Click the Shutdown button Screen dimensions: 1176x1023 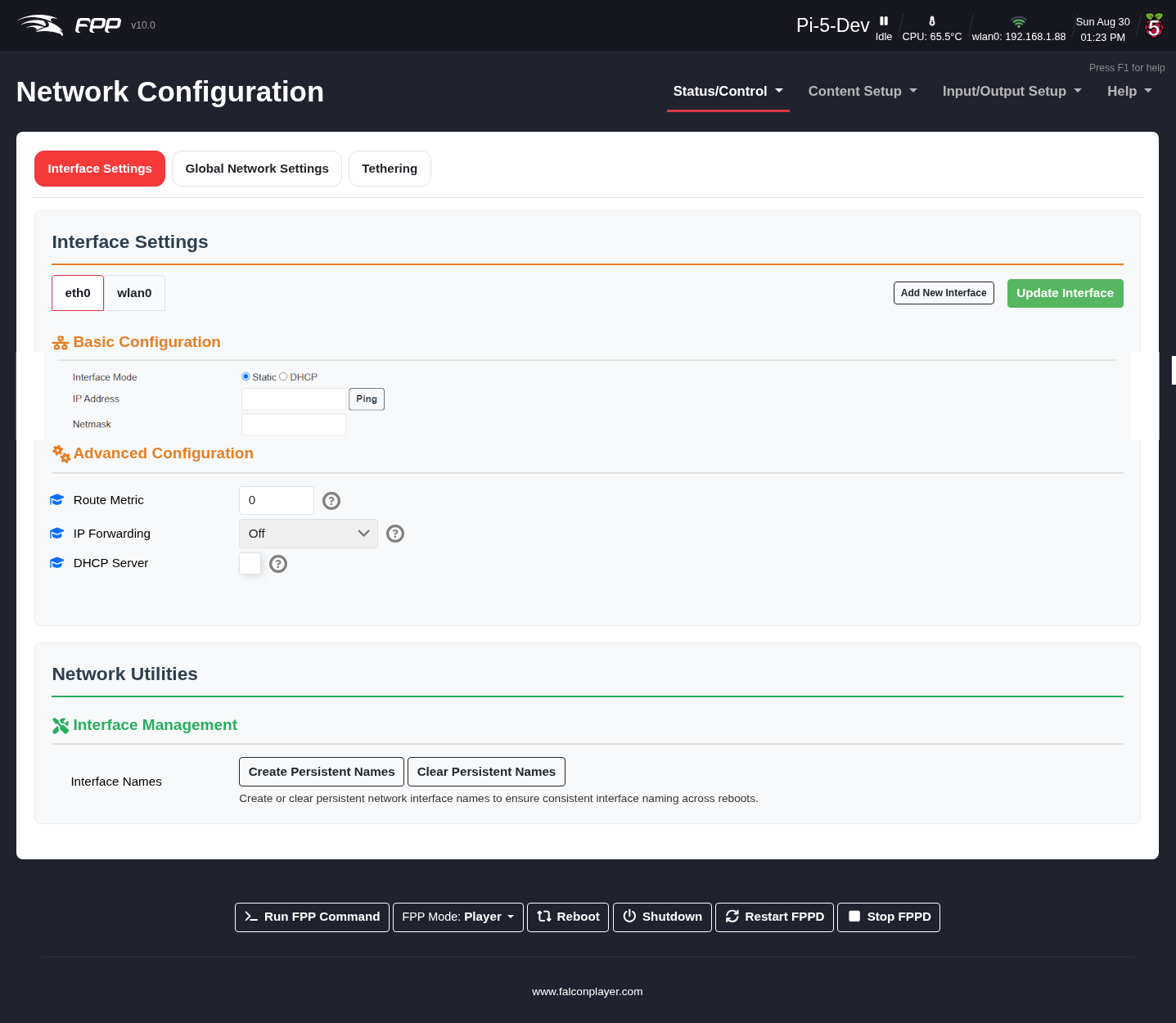662,917
